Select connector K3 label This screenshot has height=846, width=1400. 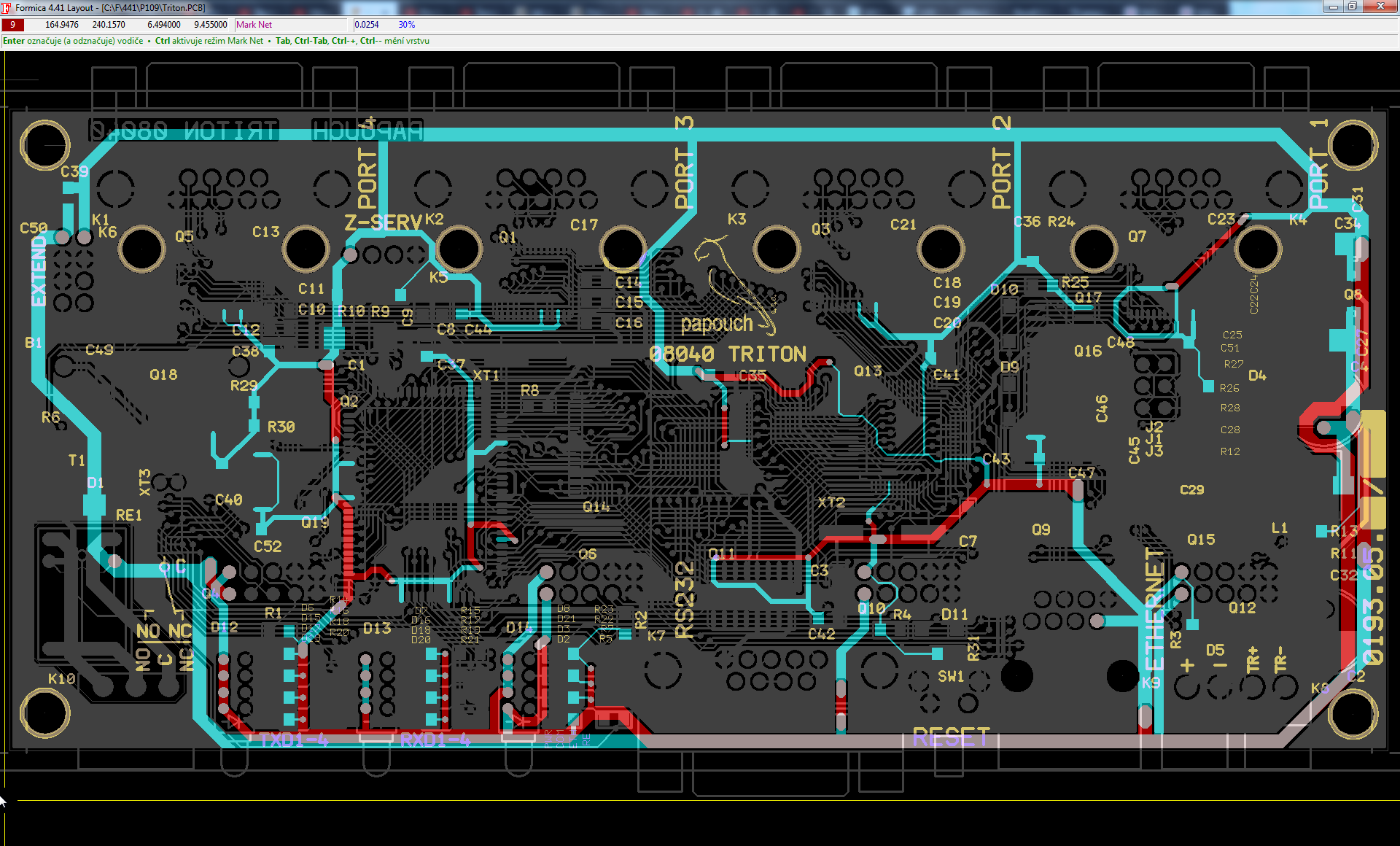(x=736, y=220)
